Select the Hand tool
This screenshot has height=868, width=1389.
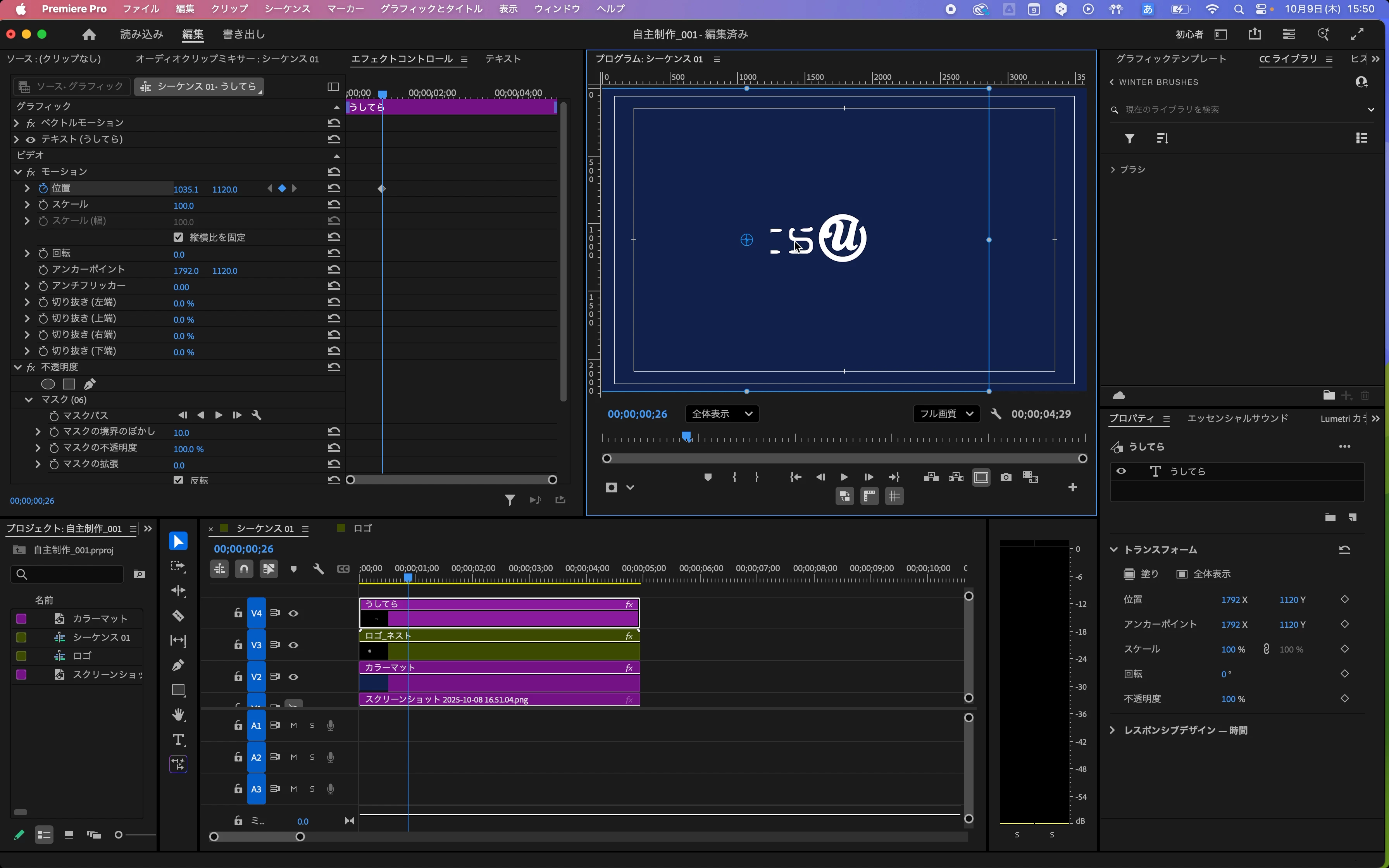coord(178,714)
